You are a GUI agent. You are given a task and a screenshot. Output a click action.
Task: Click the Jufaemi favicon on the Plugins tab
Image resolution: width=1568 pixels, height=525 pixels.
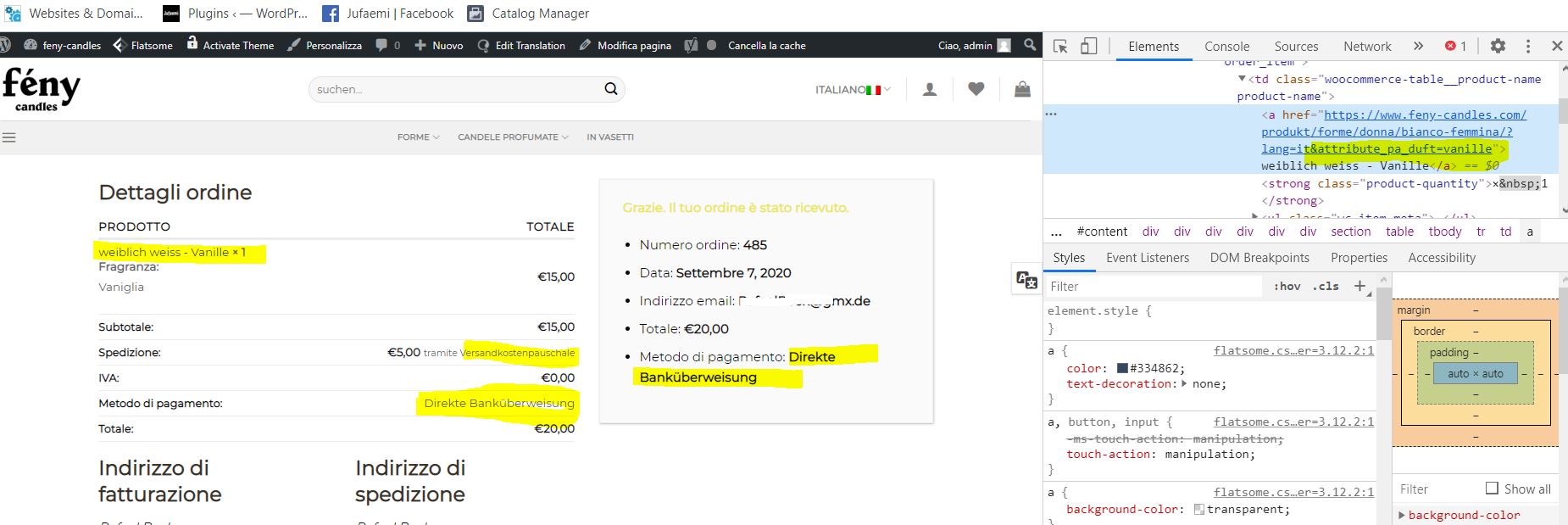coord(171,14)
